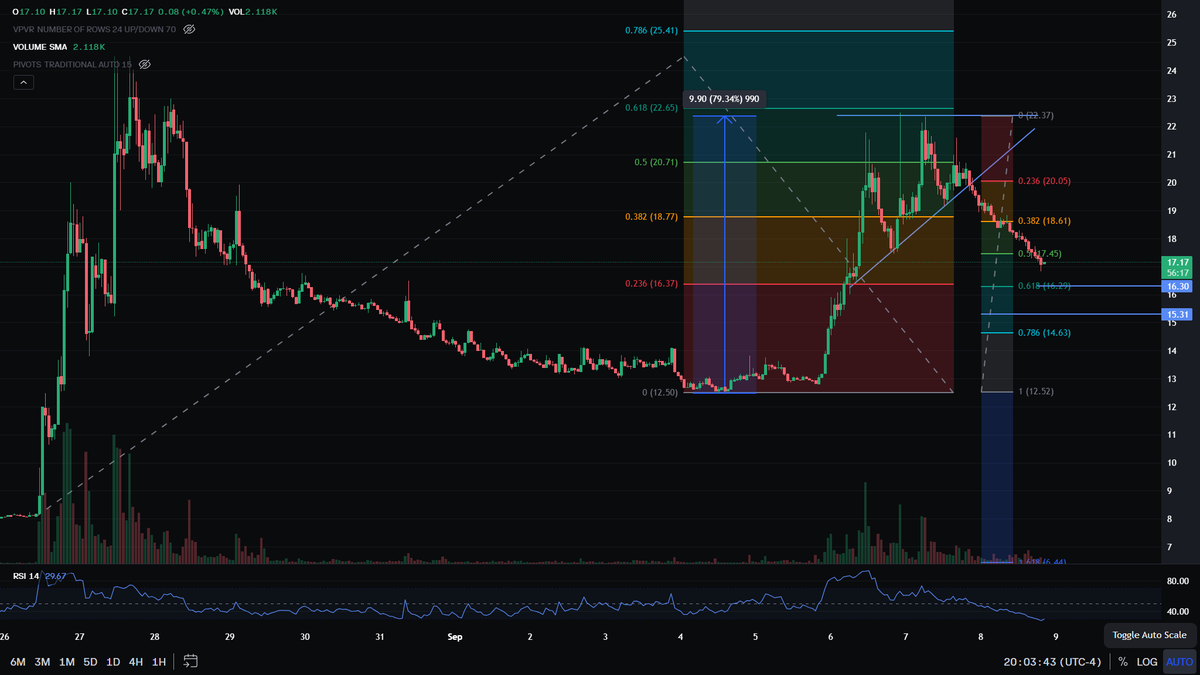Image resolution: width=1200 pixels, height=675 pixels.
Task: Click the 0.382 (18.61) retracement label
Action: [1044, 221]
